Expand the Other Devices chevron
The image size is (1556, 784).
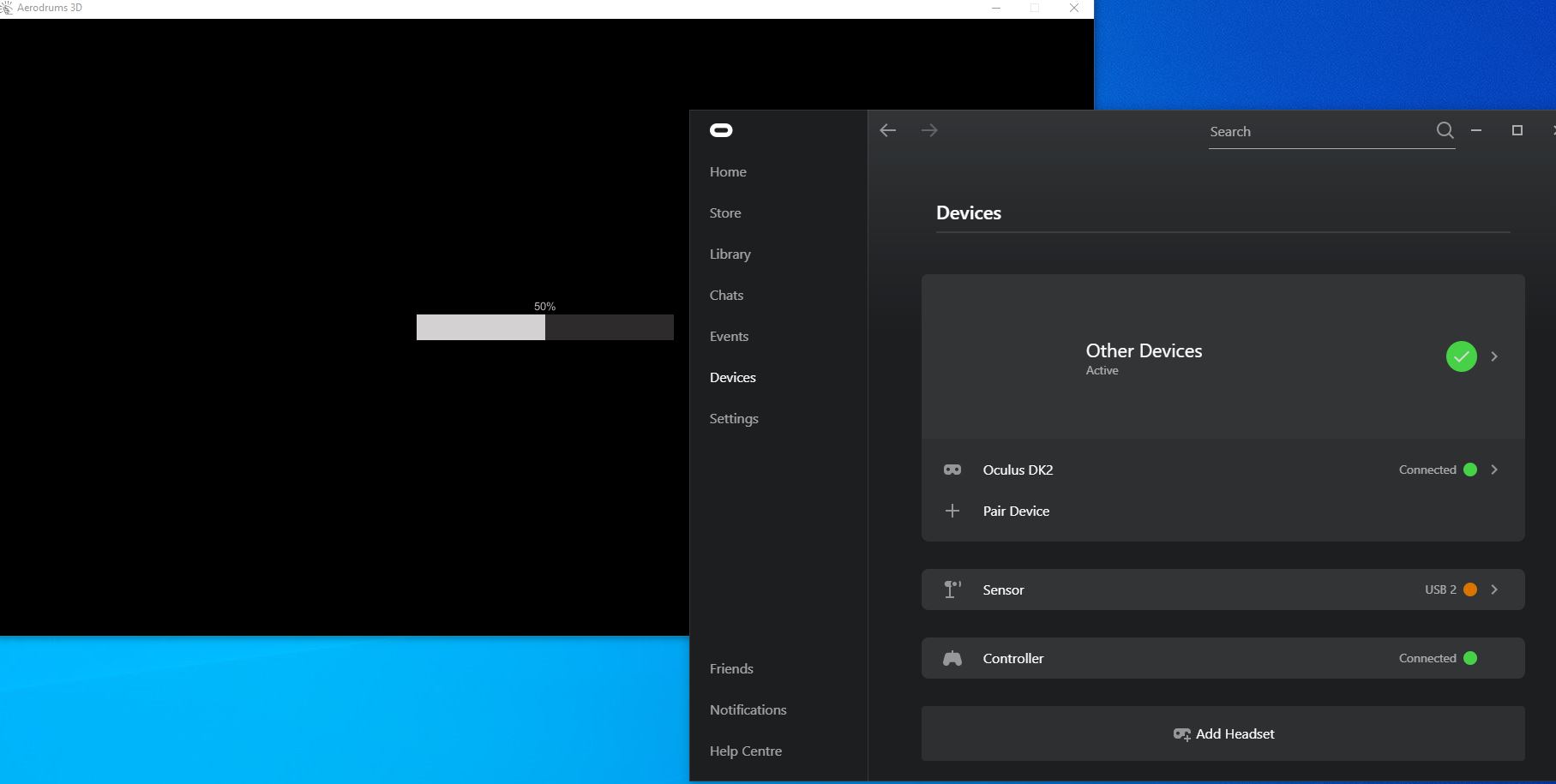point(1494,356)
